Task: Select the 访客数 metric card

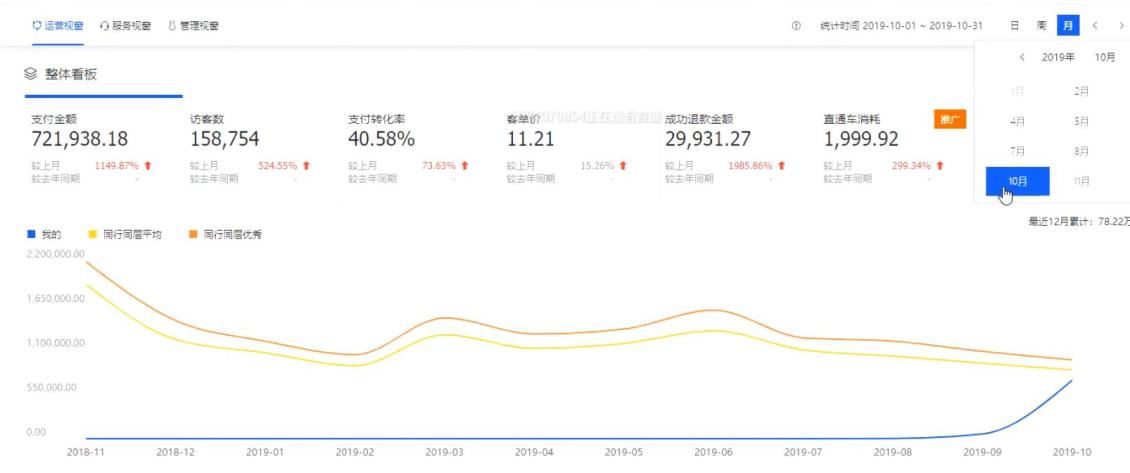Action: [x=262, y=149]
